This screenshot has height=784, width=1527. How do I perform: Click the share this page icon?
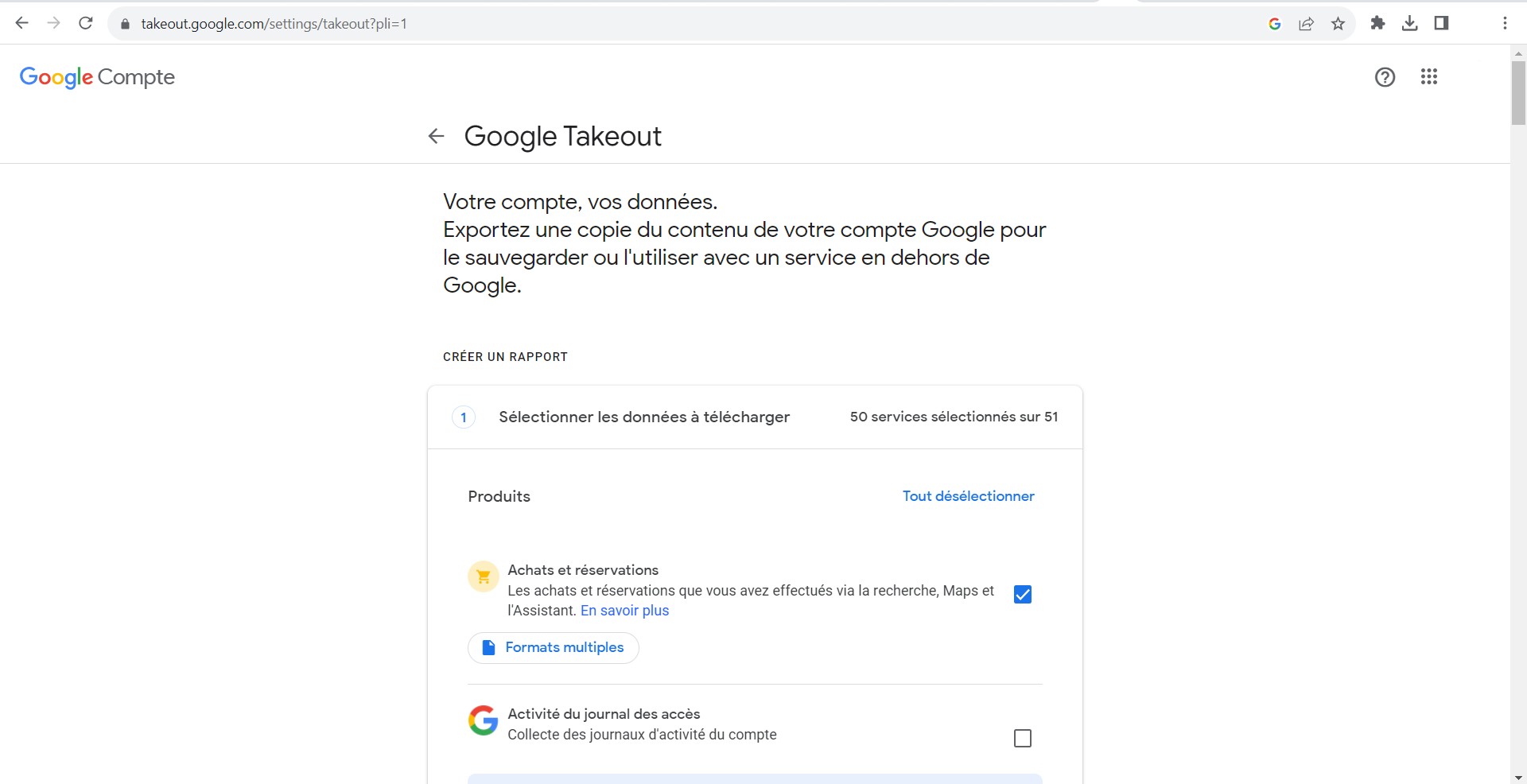[x=1306, y=24]
